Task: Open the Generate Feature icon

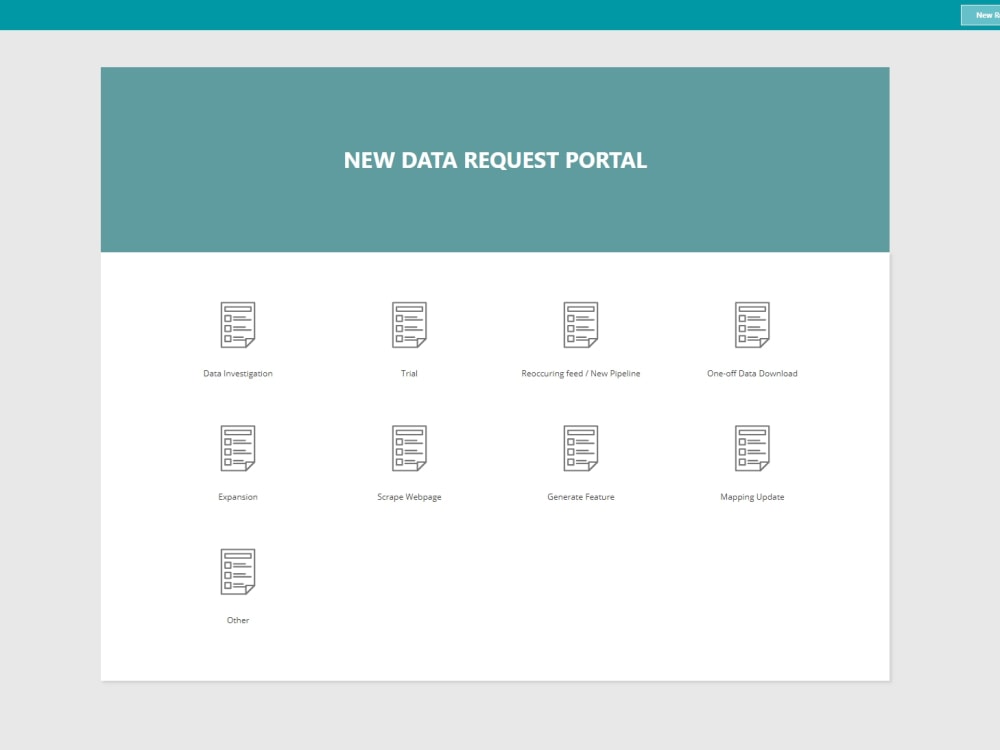Action: coord(581,448)
